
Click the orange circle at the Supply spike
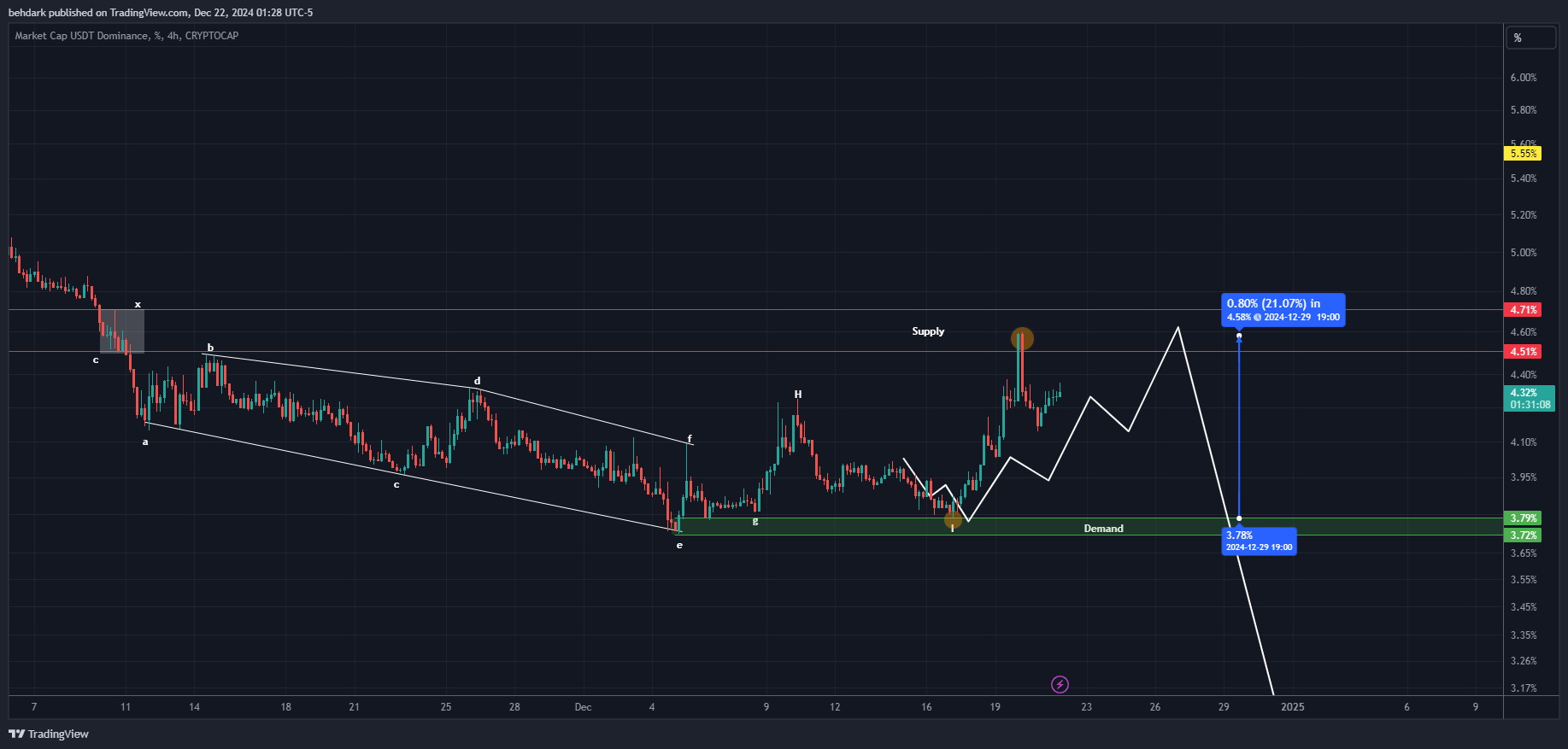[x=1022, y=339]
